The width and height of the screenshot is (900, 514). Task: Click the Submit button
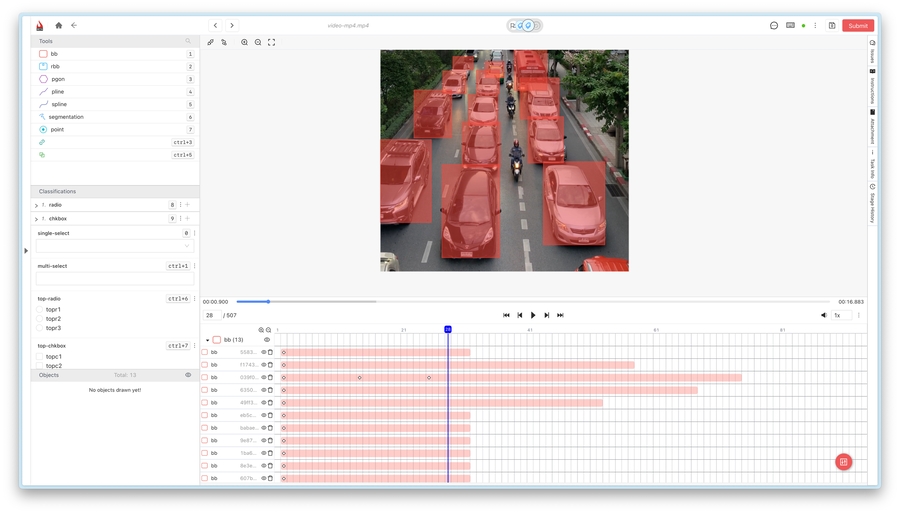point(857,26)
